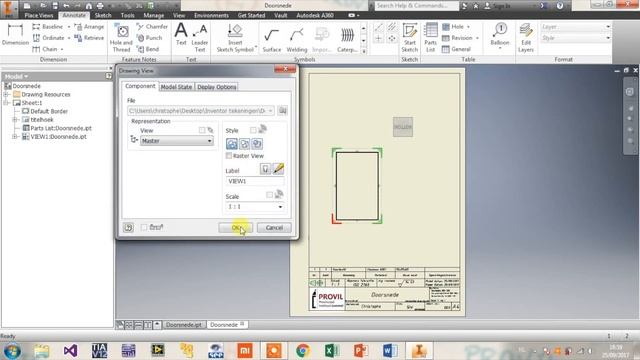Open Edit Layers
The image size is (640, 360).
(x=526, y=38)
